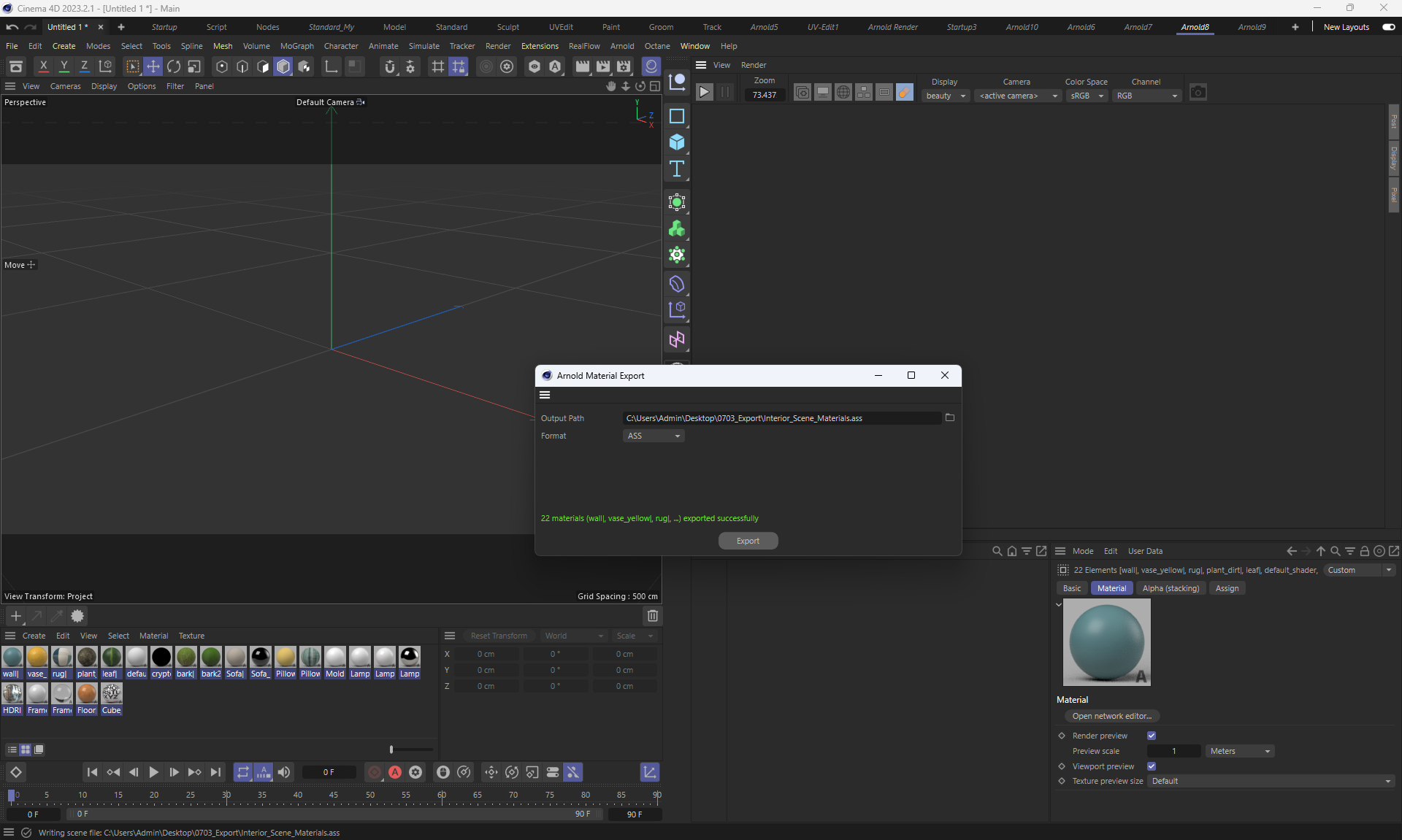Toggle the New Layouts switch
1402x840 pixels.
(1388, 27)
